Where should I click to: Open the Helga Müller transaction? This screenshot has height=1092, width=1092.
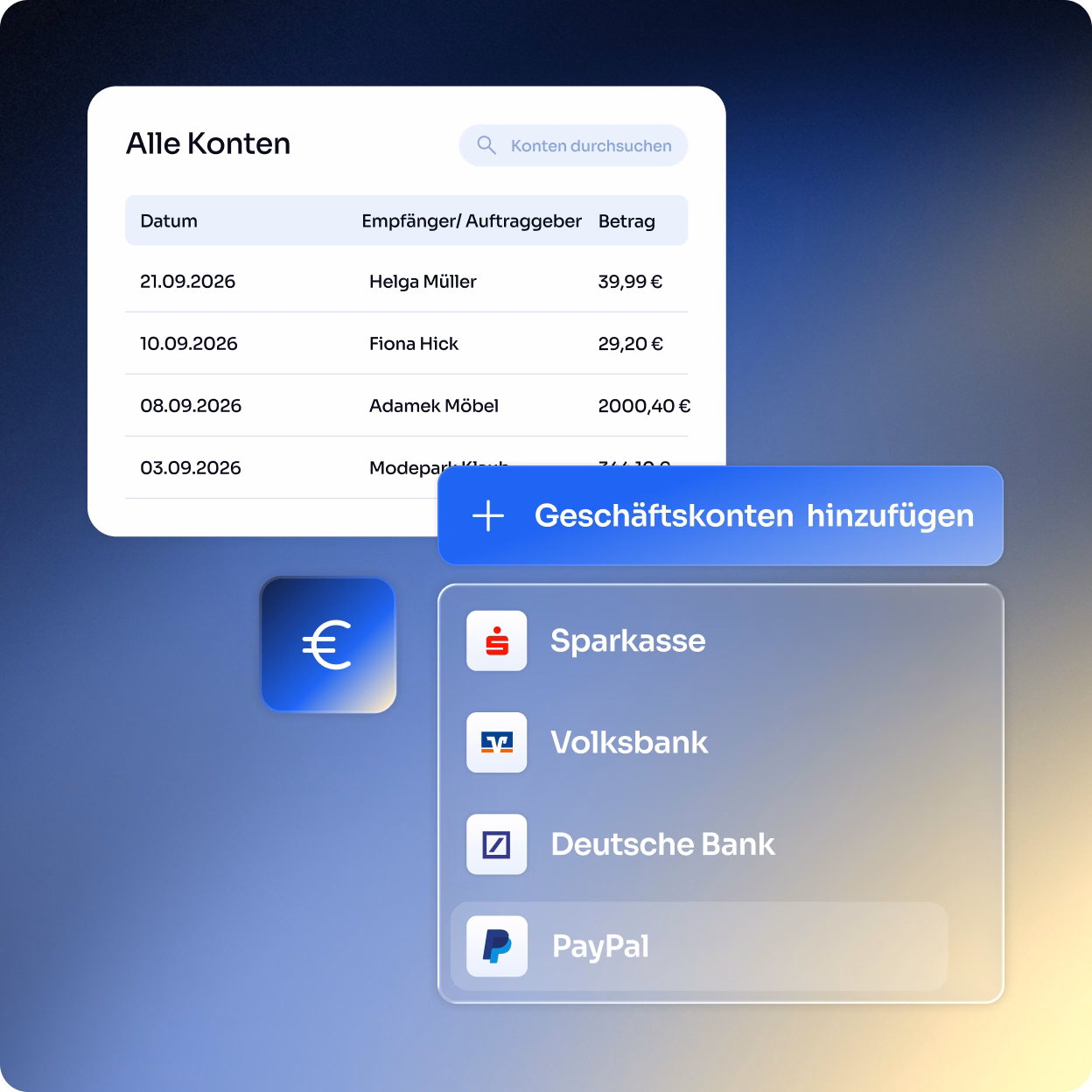click(423, 282)
